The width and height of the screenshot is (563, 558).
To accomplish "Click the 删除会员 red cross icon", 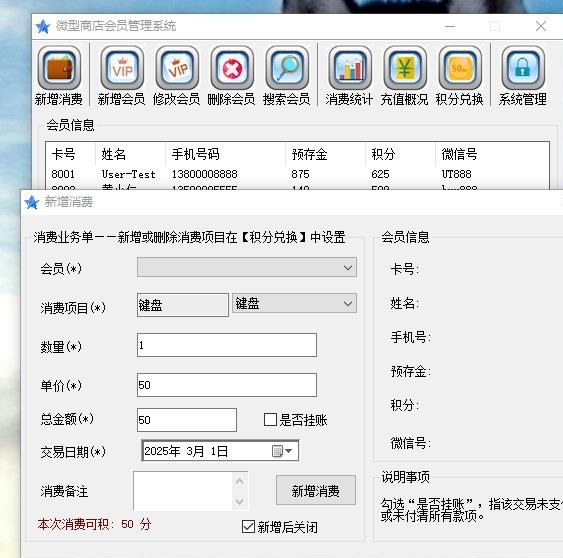I will 232,68.
